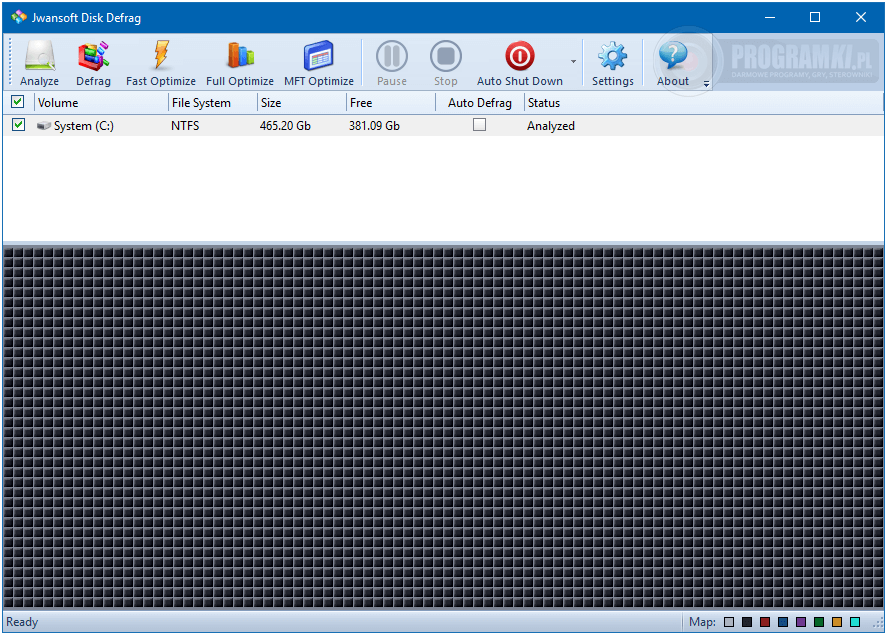Close the Jwansoft Disk Defrag window

860,17
